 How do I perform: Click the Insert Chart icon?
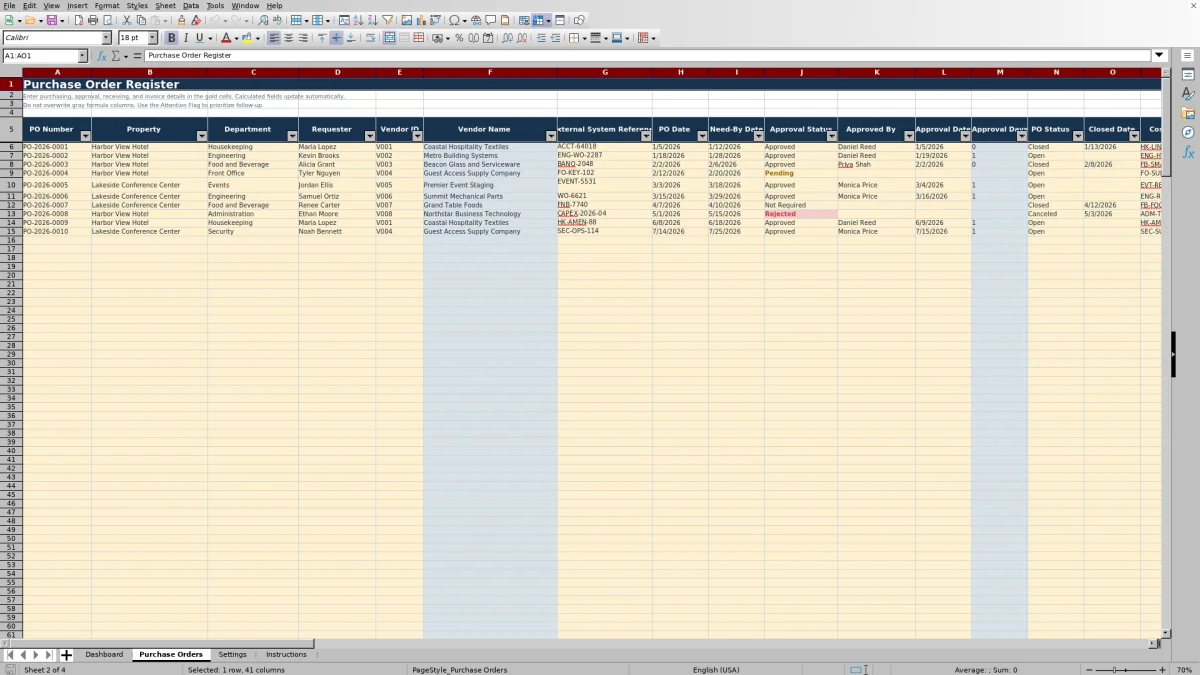420,20
